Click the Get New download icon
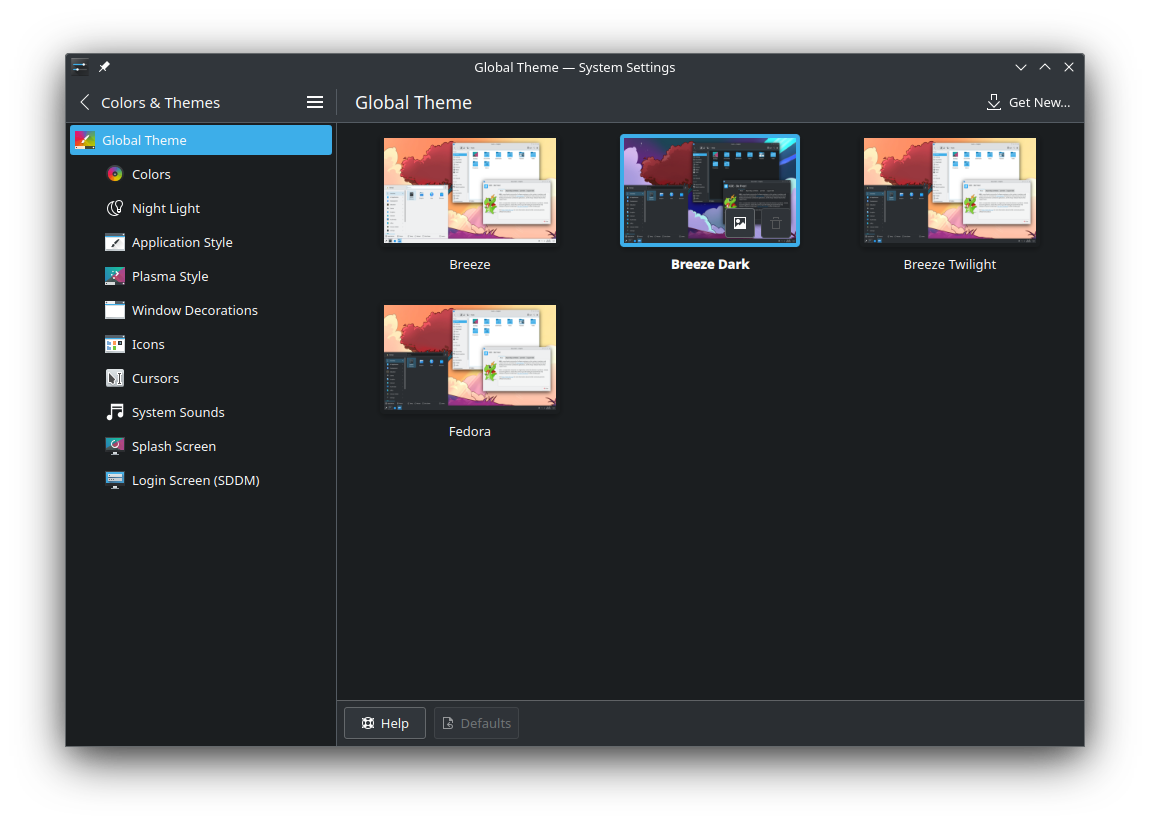The width and height of the screenshot is (1151, 825). 994,103
